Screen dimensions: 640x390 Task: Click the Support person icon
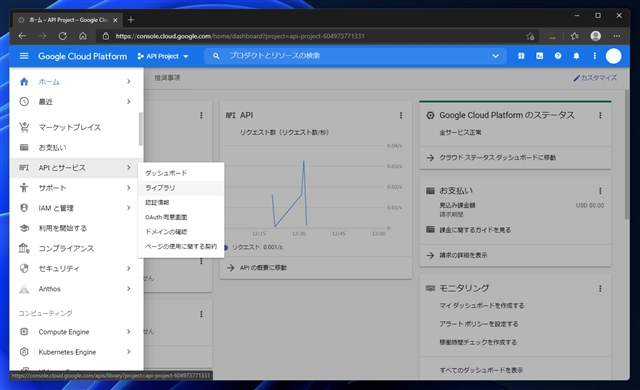[24, 188]
